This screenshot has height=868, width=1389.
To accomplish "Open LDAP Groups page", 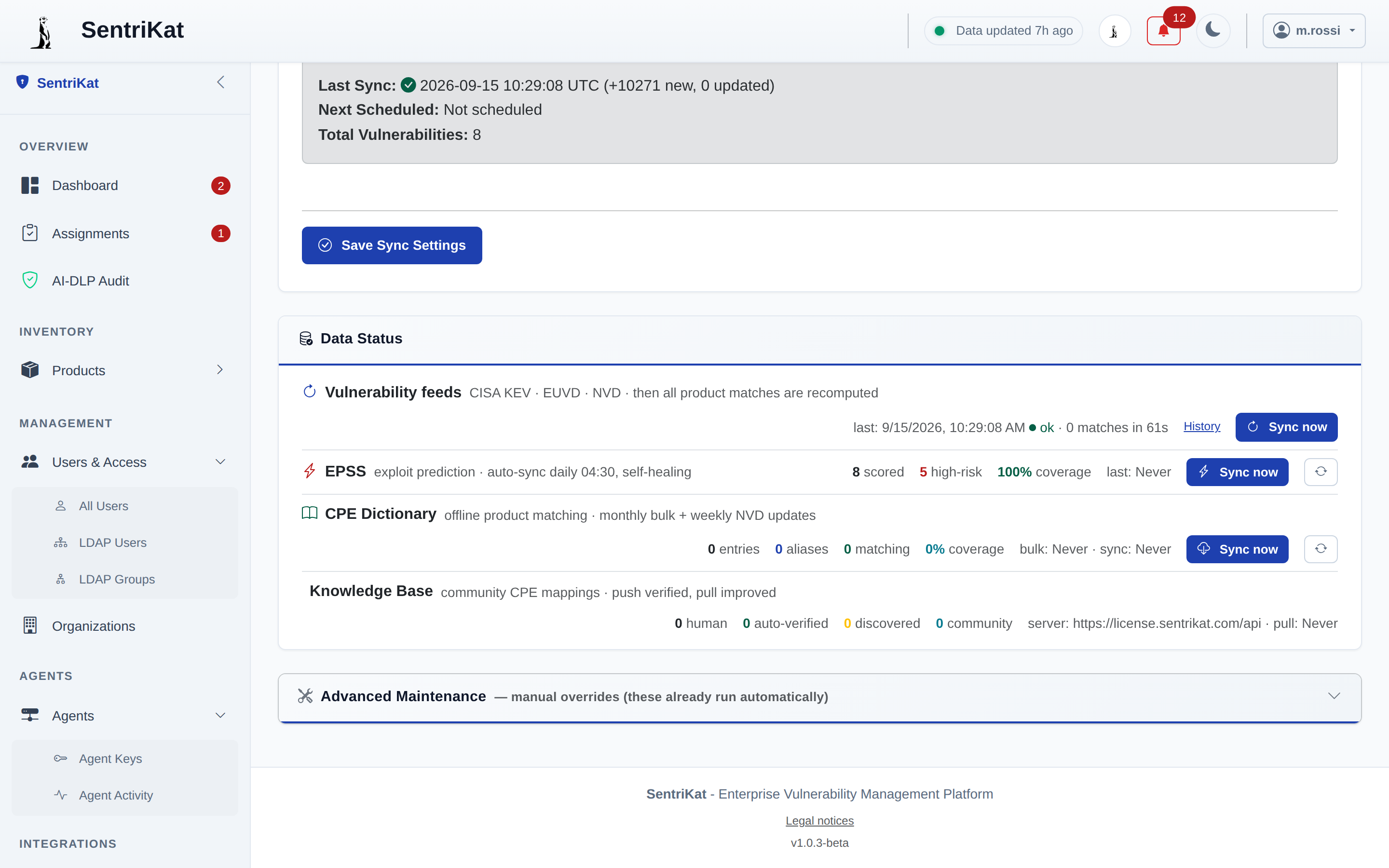I will 125,579.
